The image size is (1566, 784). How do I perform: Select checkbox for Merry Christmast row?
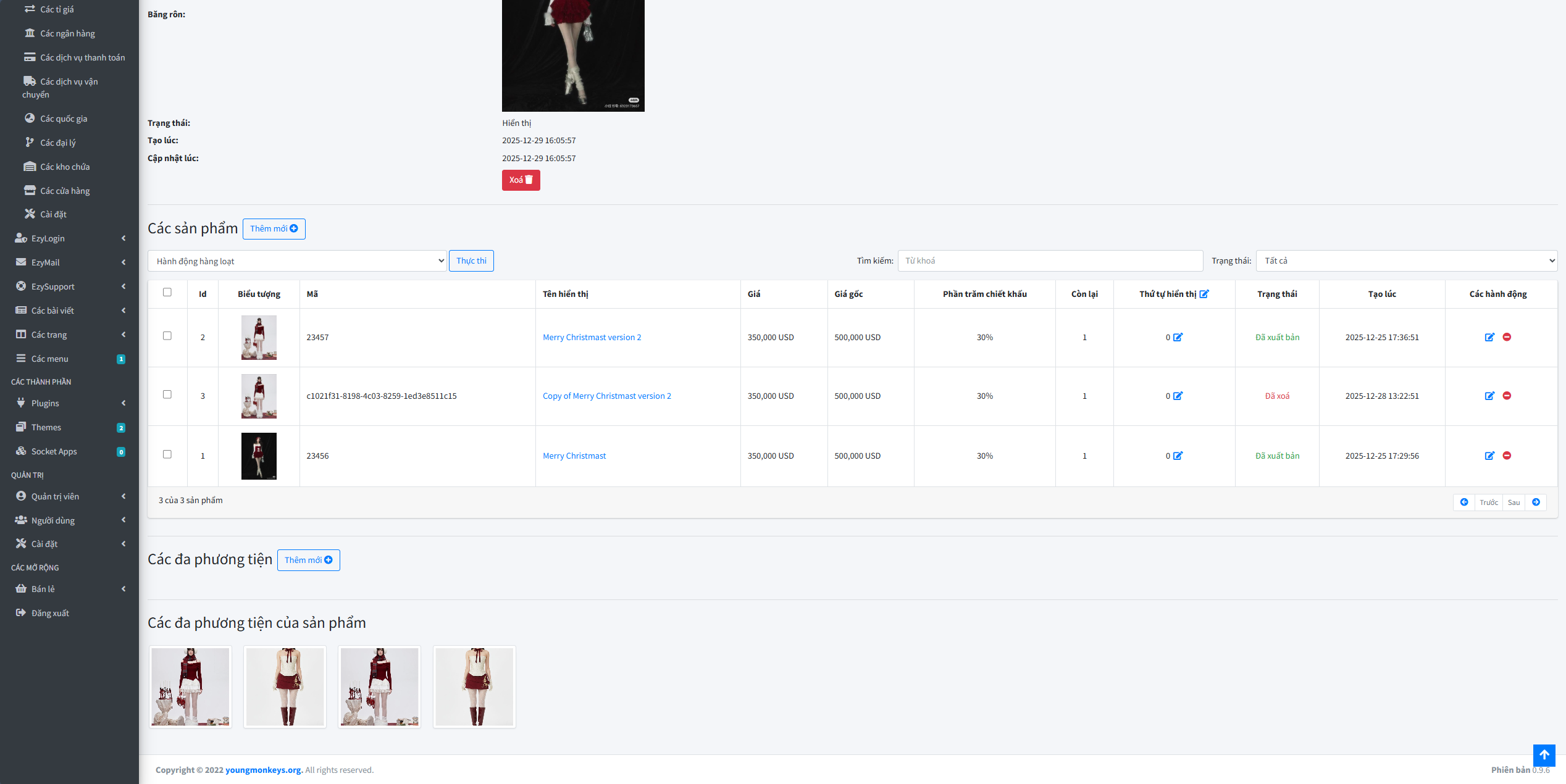[x=167, y=454]
